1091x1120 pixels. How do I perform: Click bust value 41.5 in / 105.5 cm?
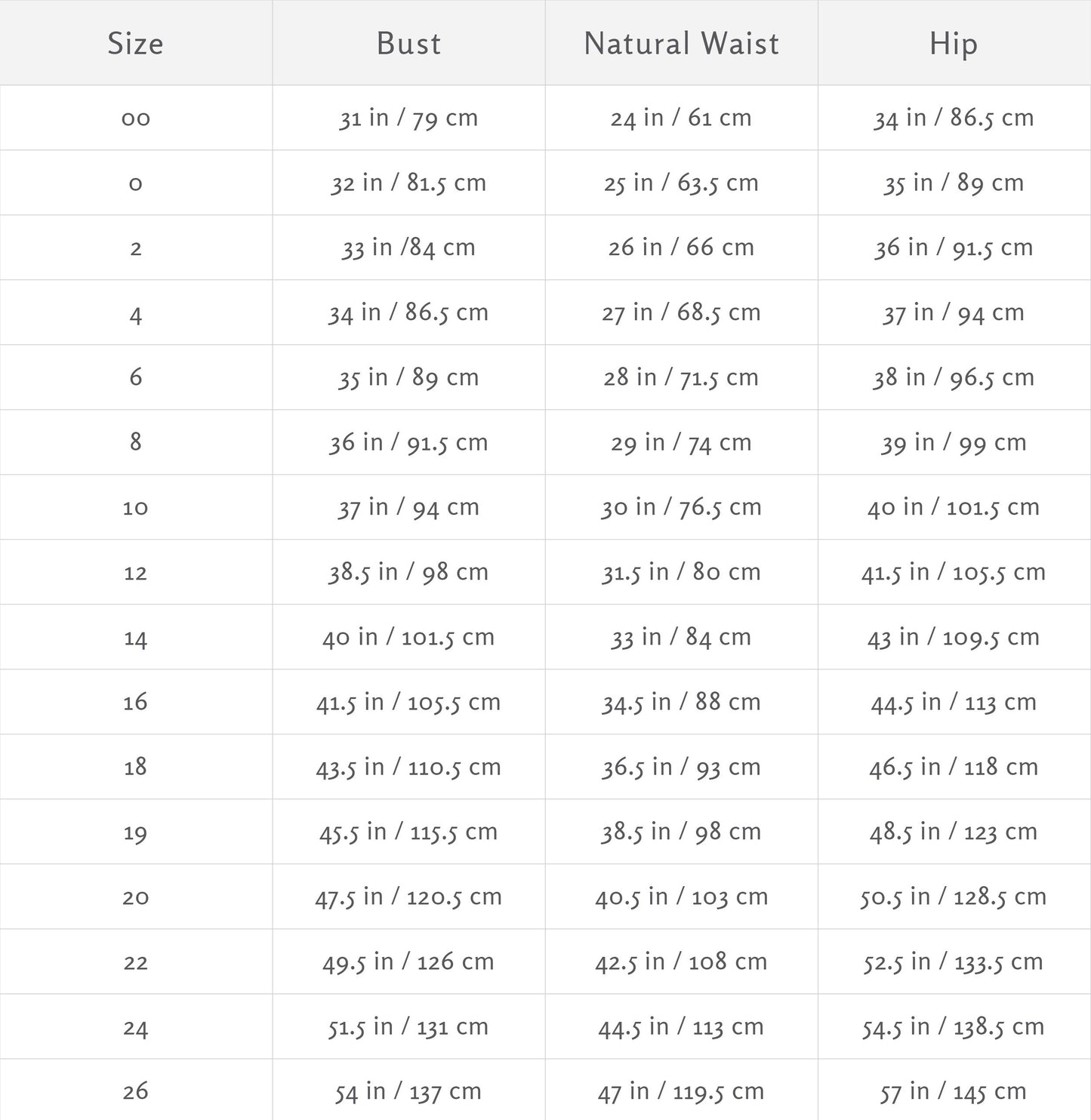(408, 702)
